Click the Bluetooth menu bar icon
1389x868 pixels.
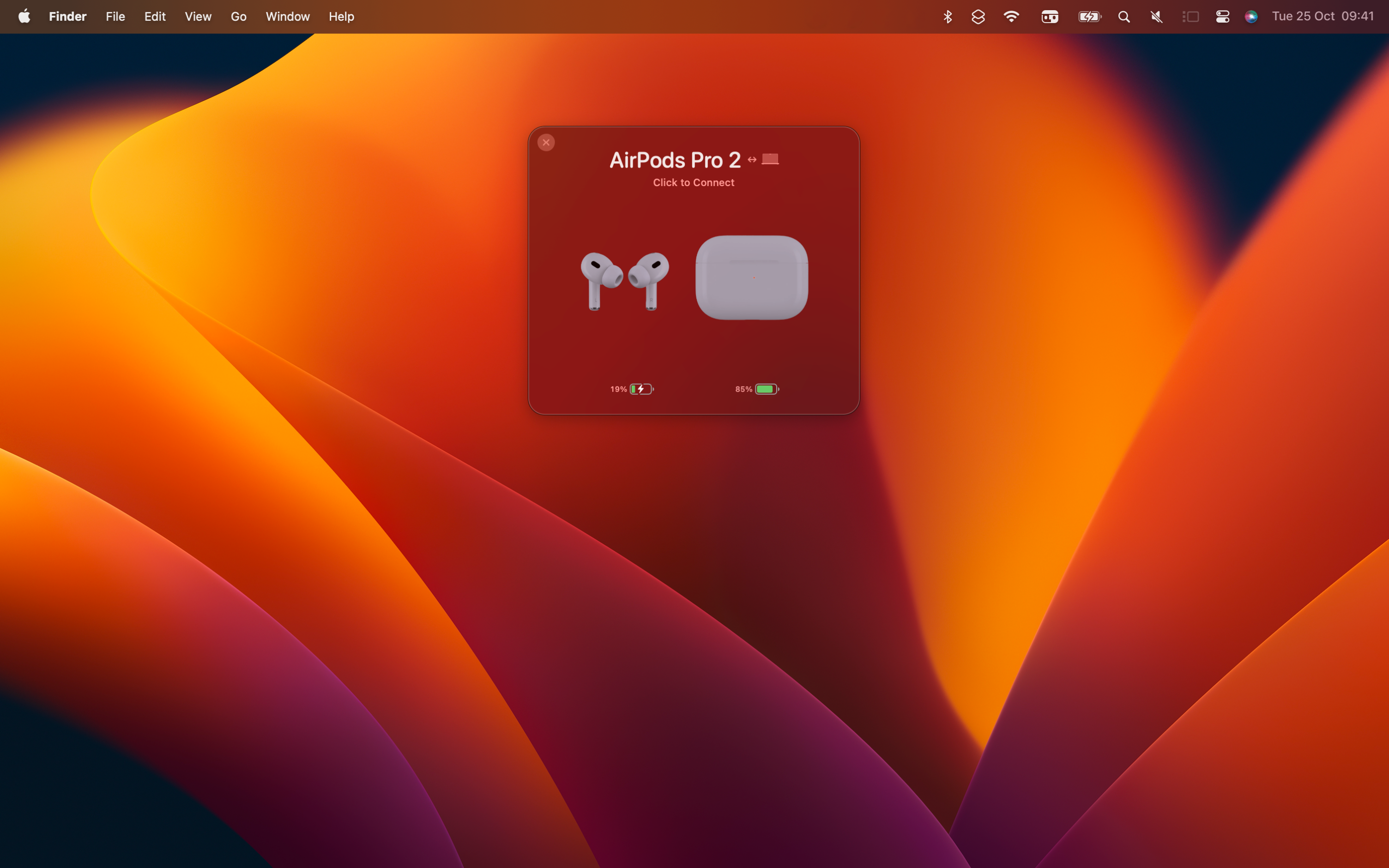point(948,17)
